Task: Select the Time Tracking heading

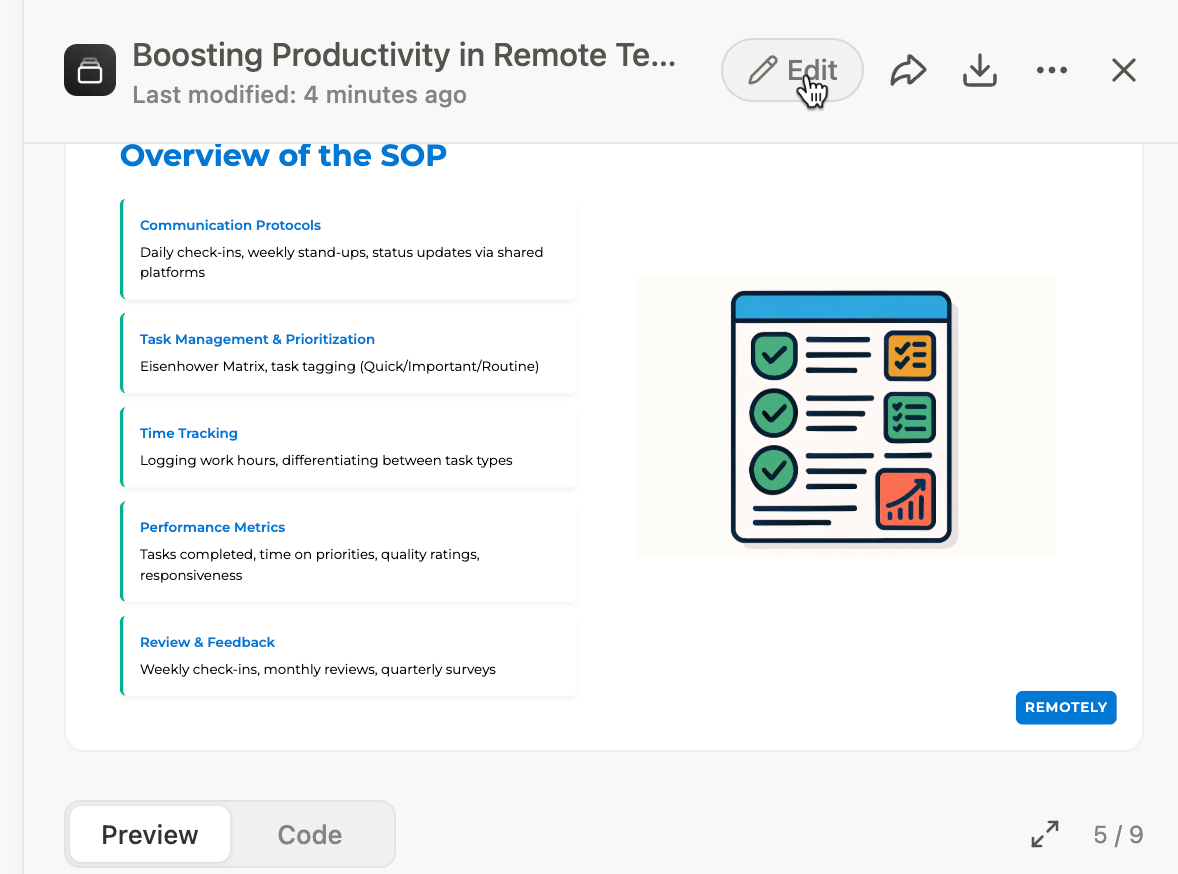Action: click(189, 434)
